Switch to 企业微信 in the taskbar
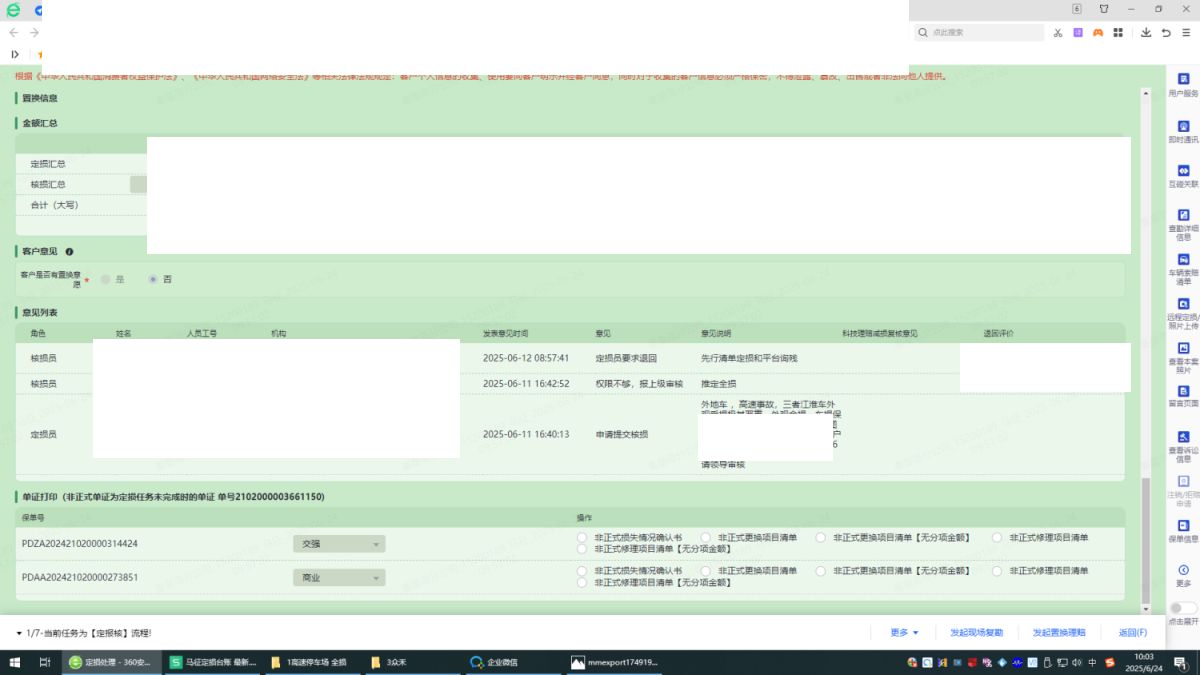 pyautogui.click(x=502, y=662)
